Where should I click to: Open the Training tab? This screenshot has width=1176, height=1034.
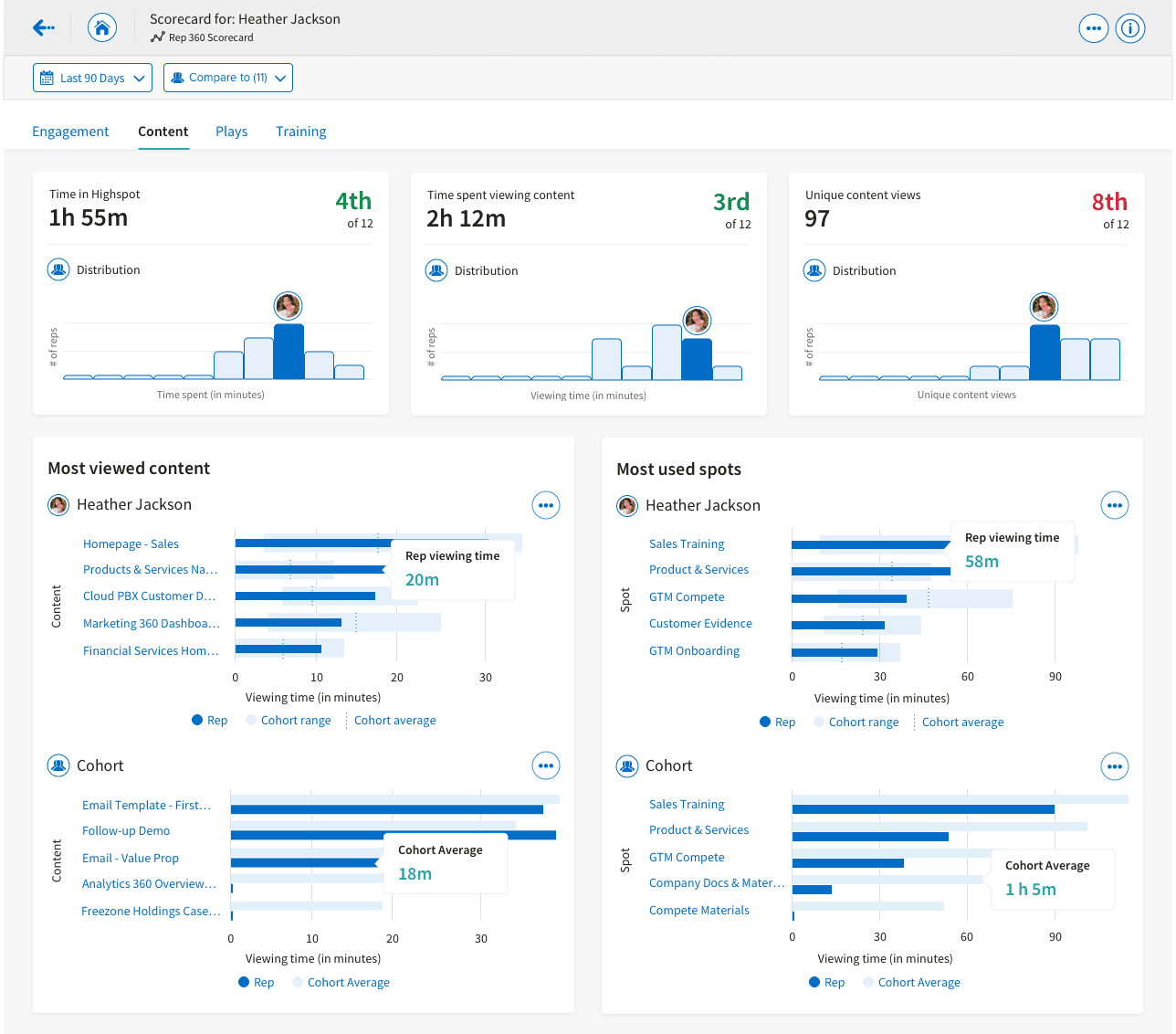coord(301,132)
